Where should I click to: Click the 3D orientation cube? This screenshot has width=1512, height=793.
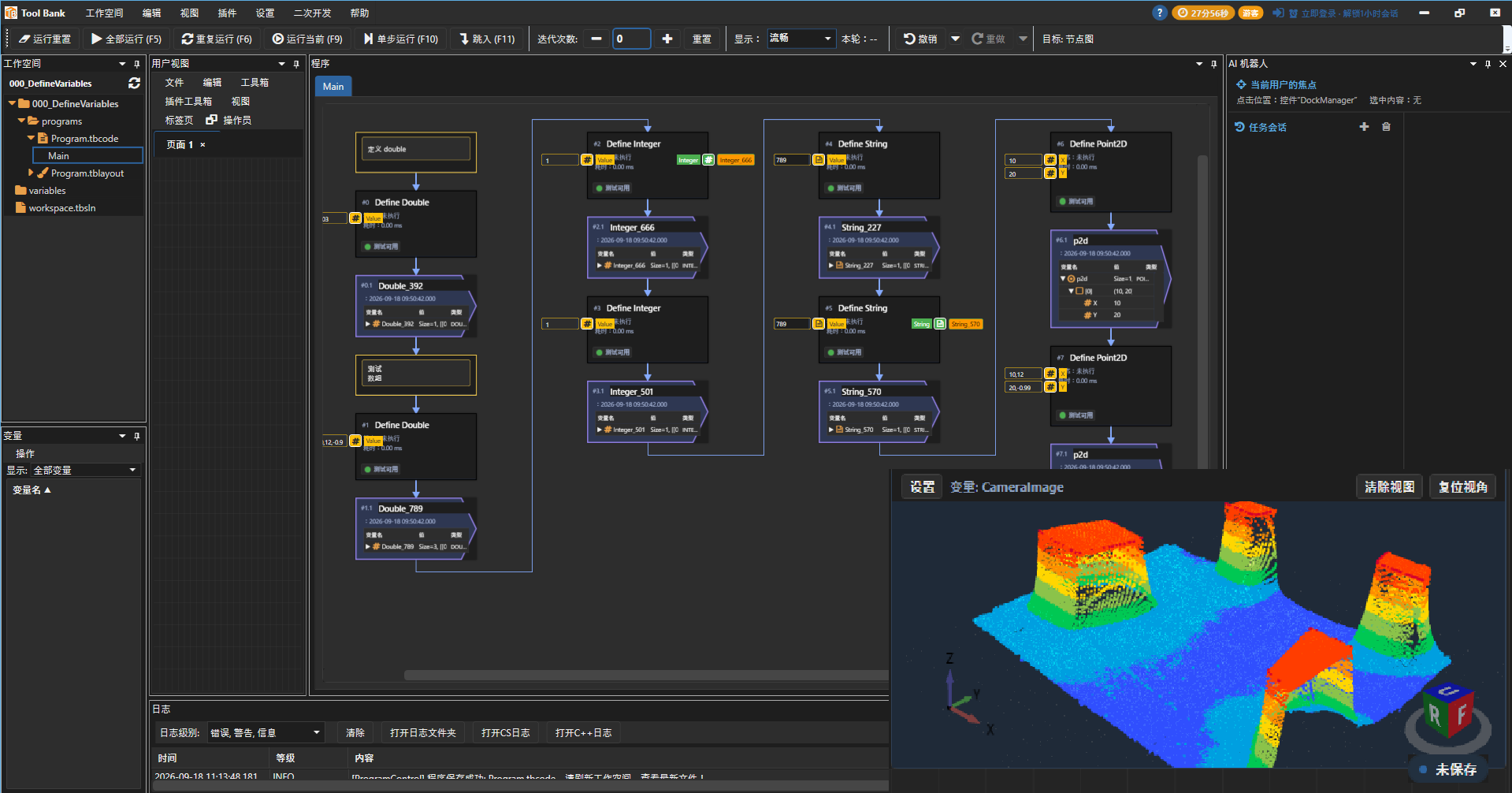[x=1448, y=710]
